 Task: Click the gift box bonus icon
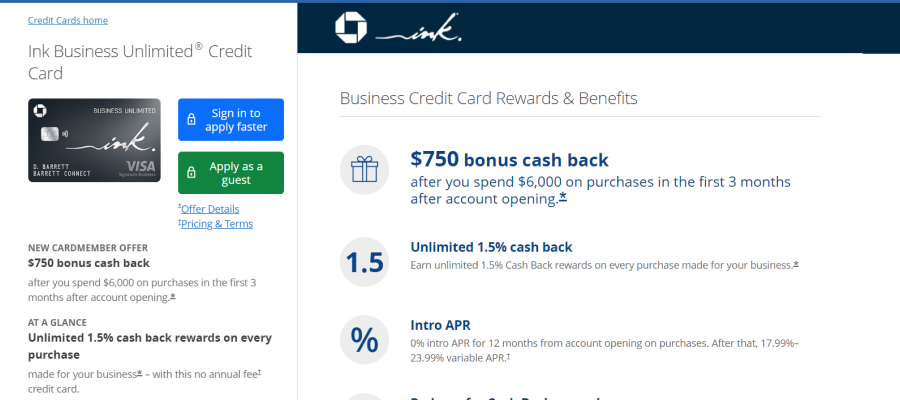pyautogui.click(x=364, y=170)
